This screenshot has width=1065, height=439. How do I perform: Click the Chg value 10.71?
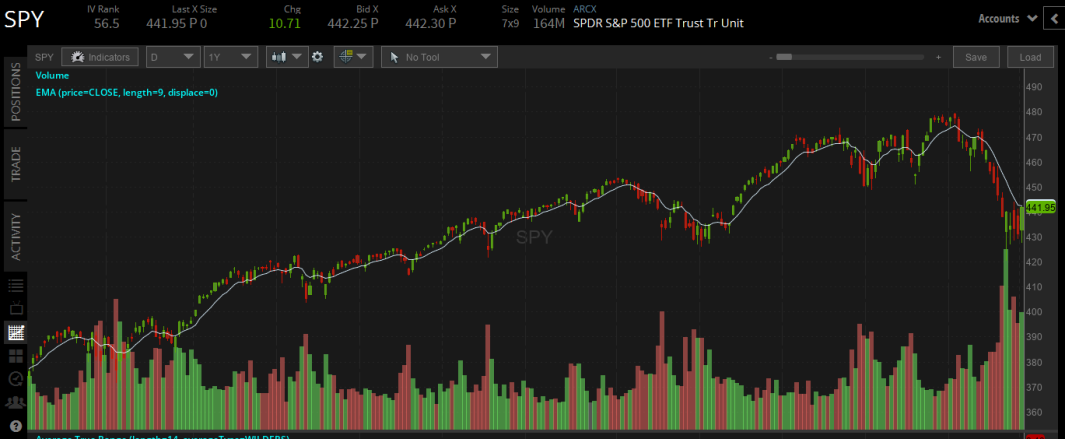coord(285,23)
